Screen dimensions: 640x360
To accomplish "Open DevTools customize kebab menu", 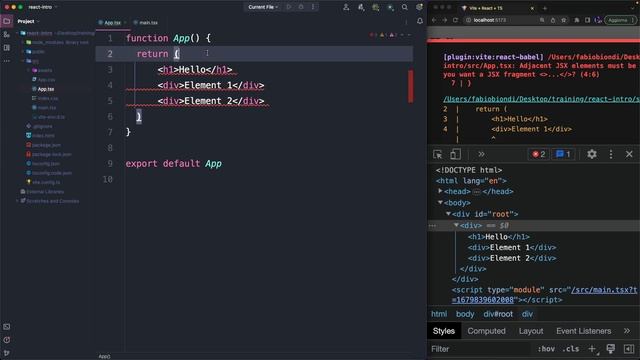I will (x=611, y=154).
